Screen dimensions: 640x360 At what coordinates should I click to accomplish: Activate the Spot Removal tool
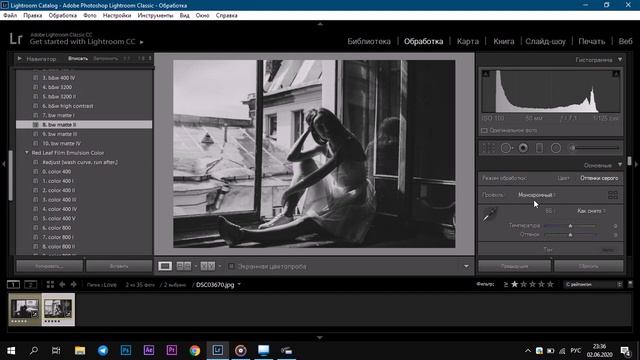coord(506,148)
